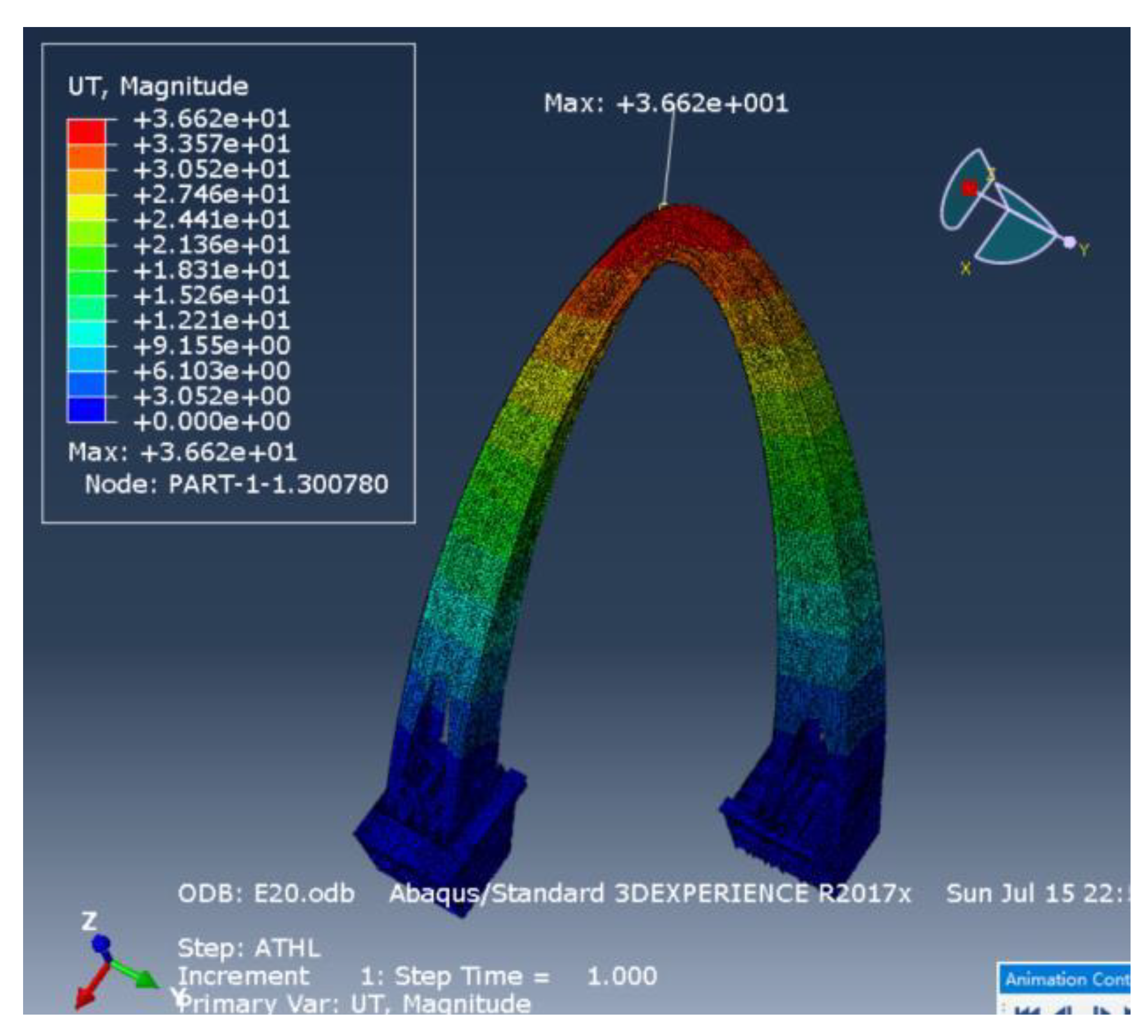Click the Step: ATHL state block text
Image resolution: width=1148 pixels, height=1036 pixels.
point(249,948)
